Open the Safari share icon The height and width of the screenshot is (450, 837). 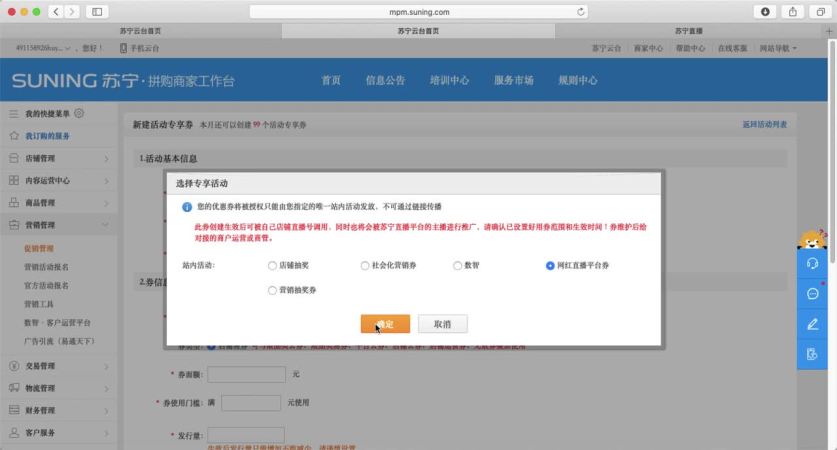[x=793, y=12]
